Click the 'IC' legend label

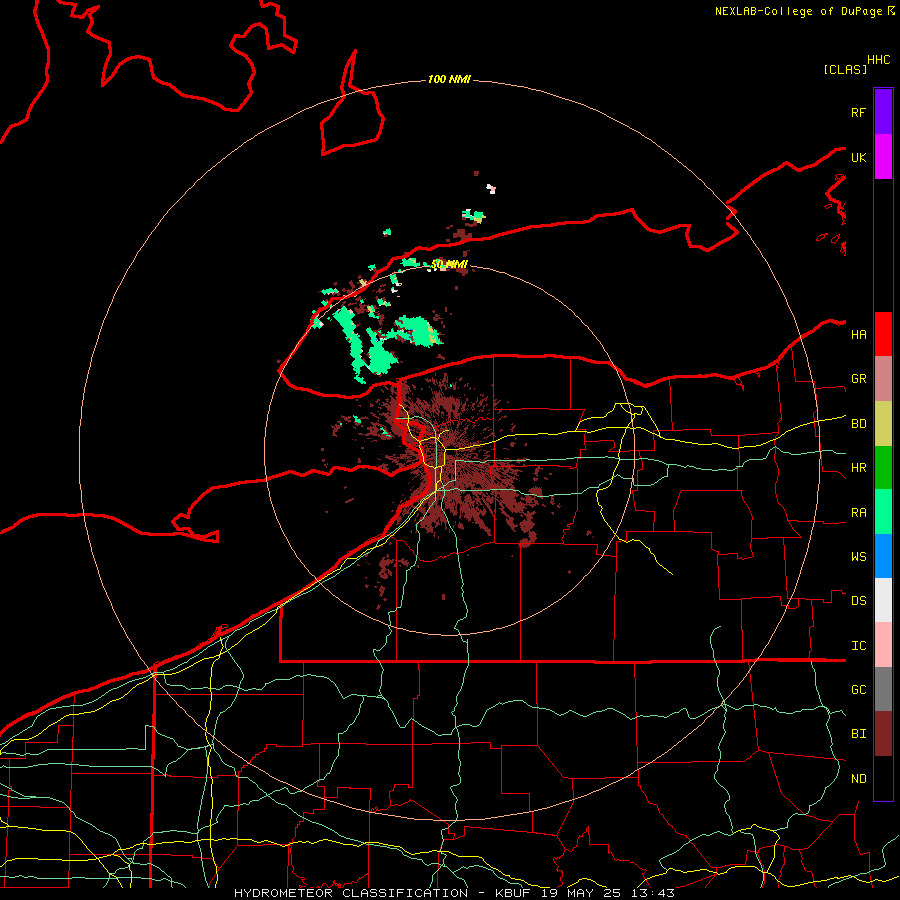858,646
